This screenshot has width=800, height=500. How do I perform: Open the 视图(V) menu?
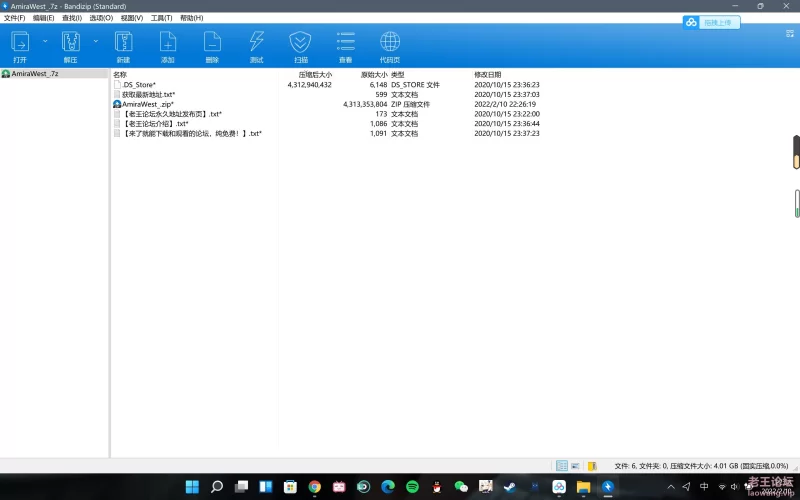[x=132, y=18]
